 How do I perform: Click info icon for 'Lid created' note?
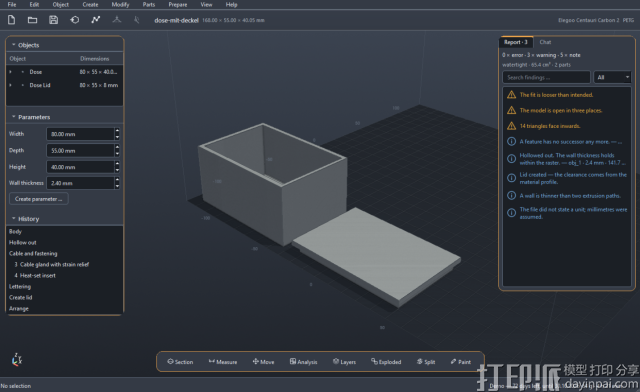click(511, 178)
